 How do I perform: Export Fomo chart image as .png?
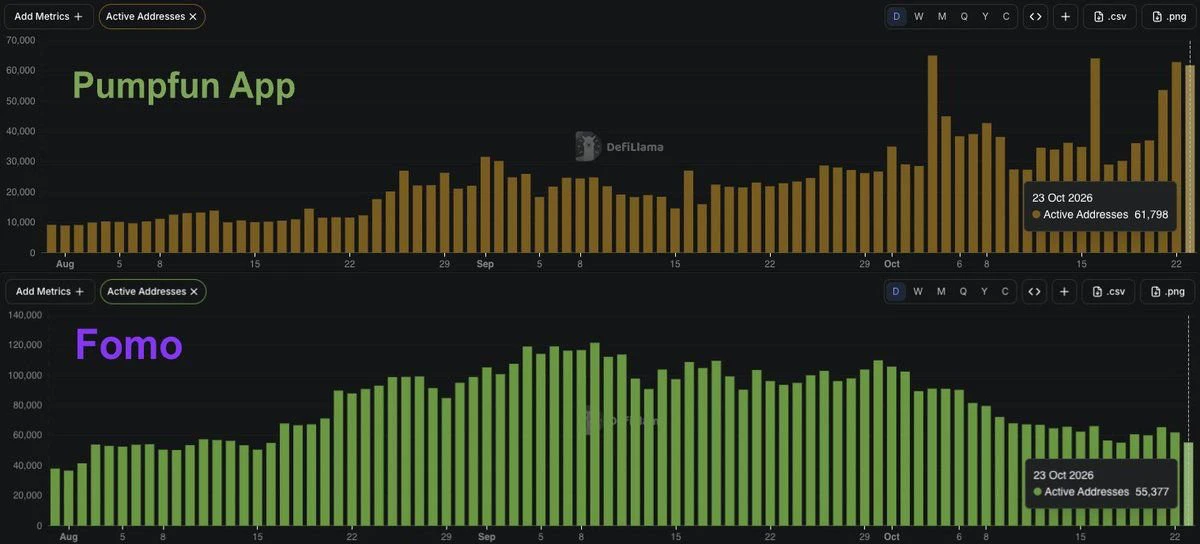pos(1168,291)
